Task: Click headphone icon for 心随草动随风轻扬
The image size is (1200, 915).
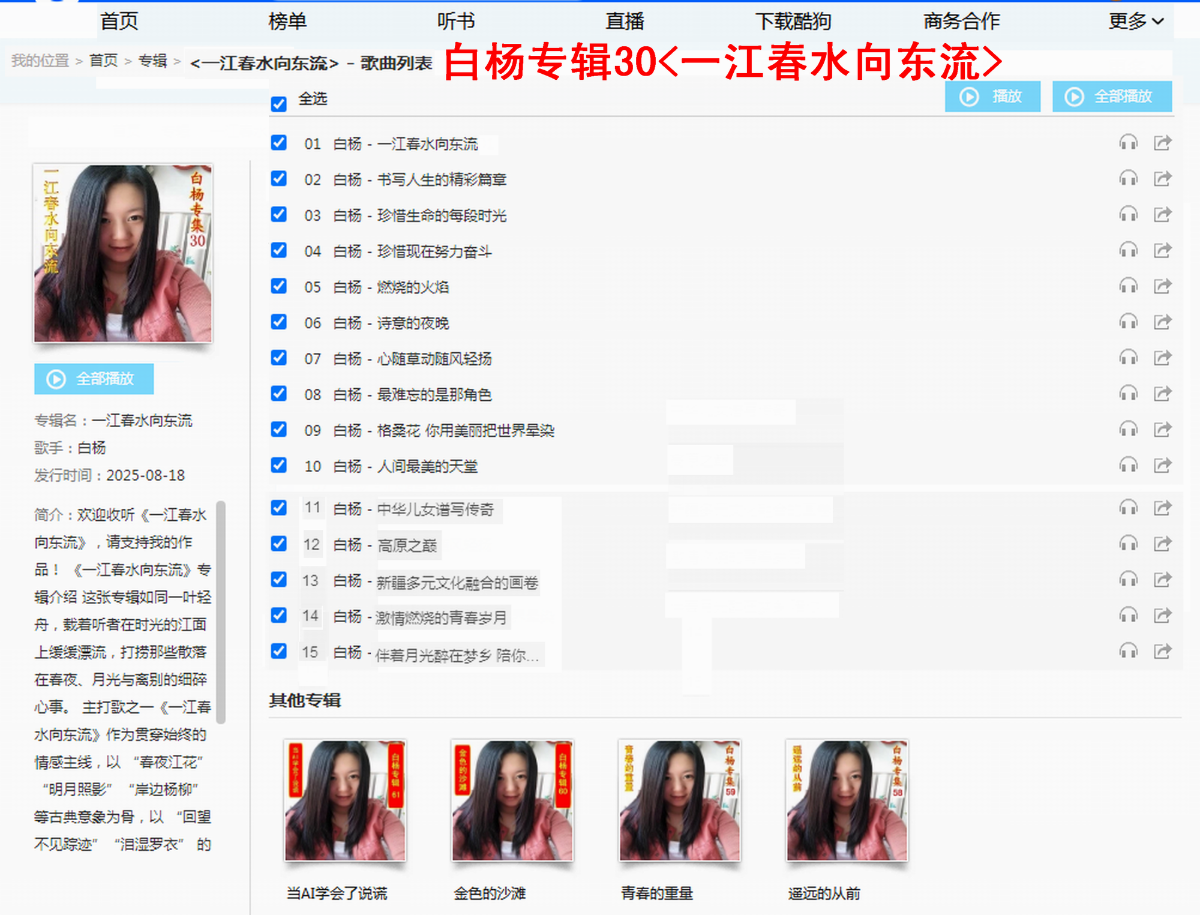Action: pos(1129,358)
